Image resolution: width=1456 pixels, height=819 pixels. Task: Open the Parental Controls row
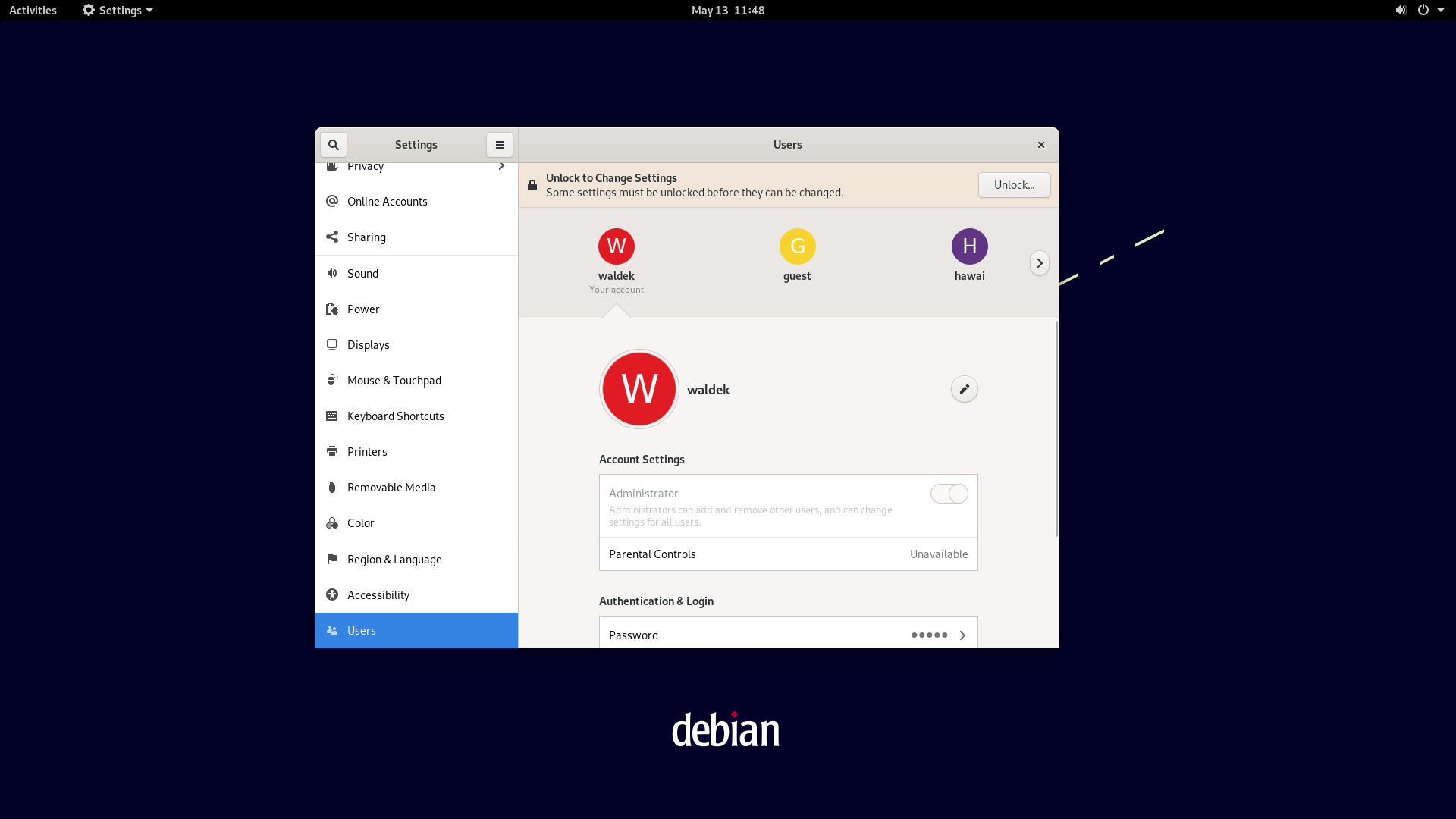(x=788, y=554)
